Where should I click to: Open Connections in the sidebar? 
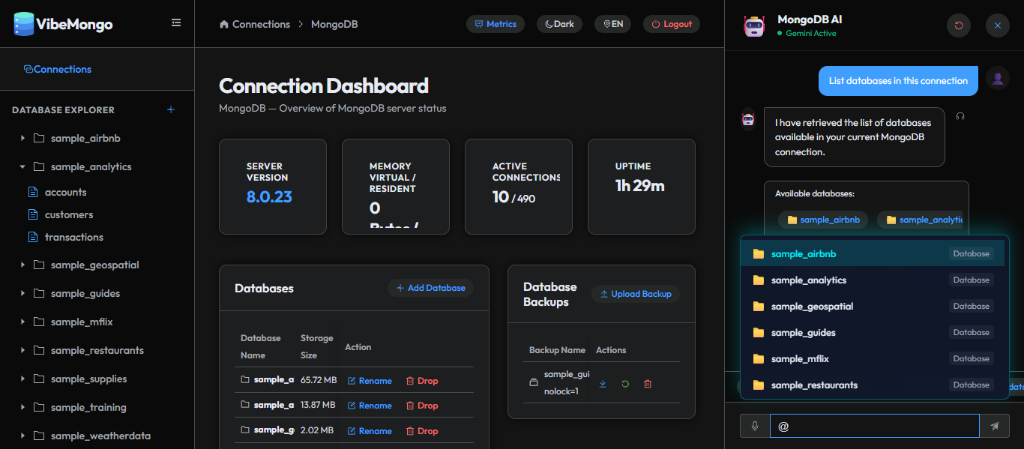(57, 69)
